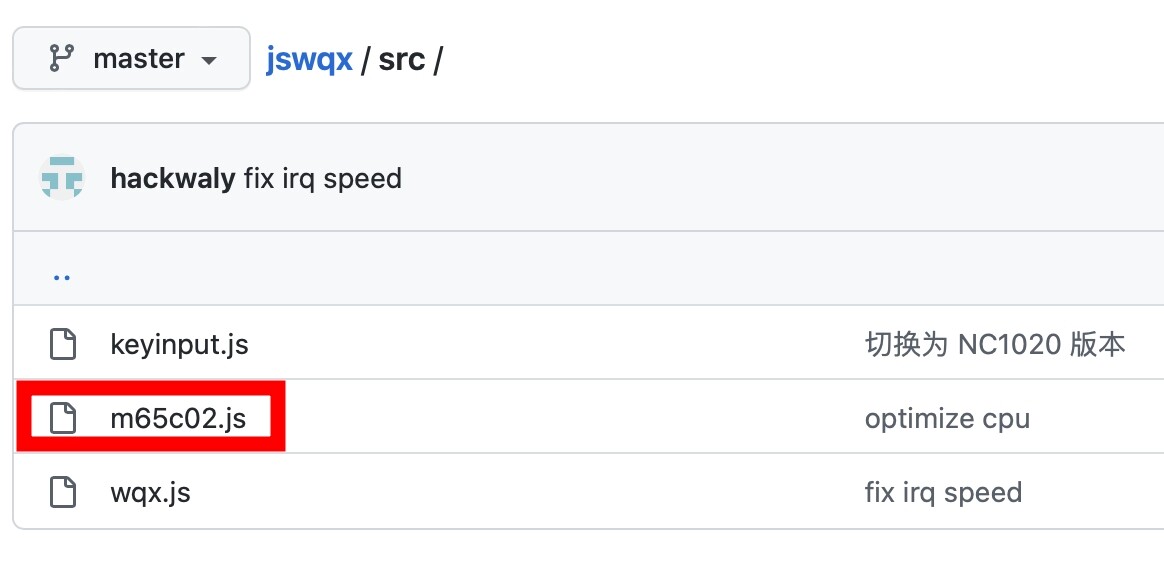Open the 'optimize cpu' commit
This screenshot has height=564, width=1164.
[946, 418]
